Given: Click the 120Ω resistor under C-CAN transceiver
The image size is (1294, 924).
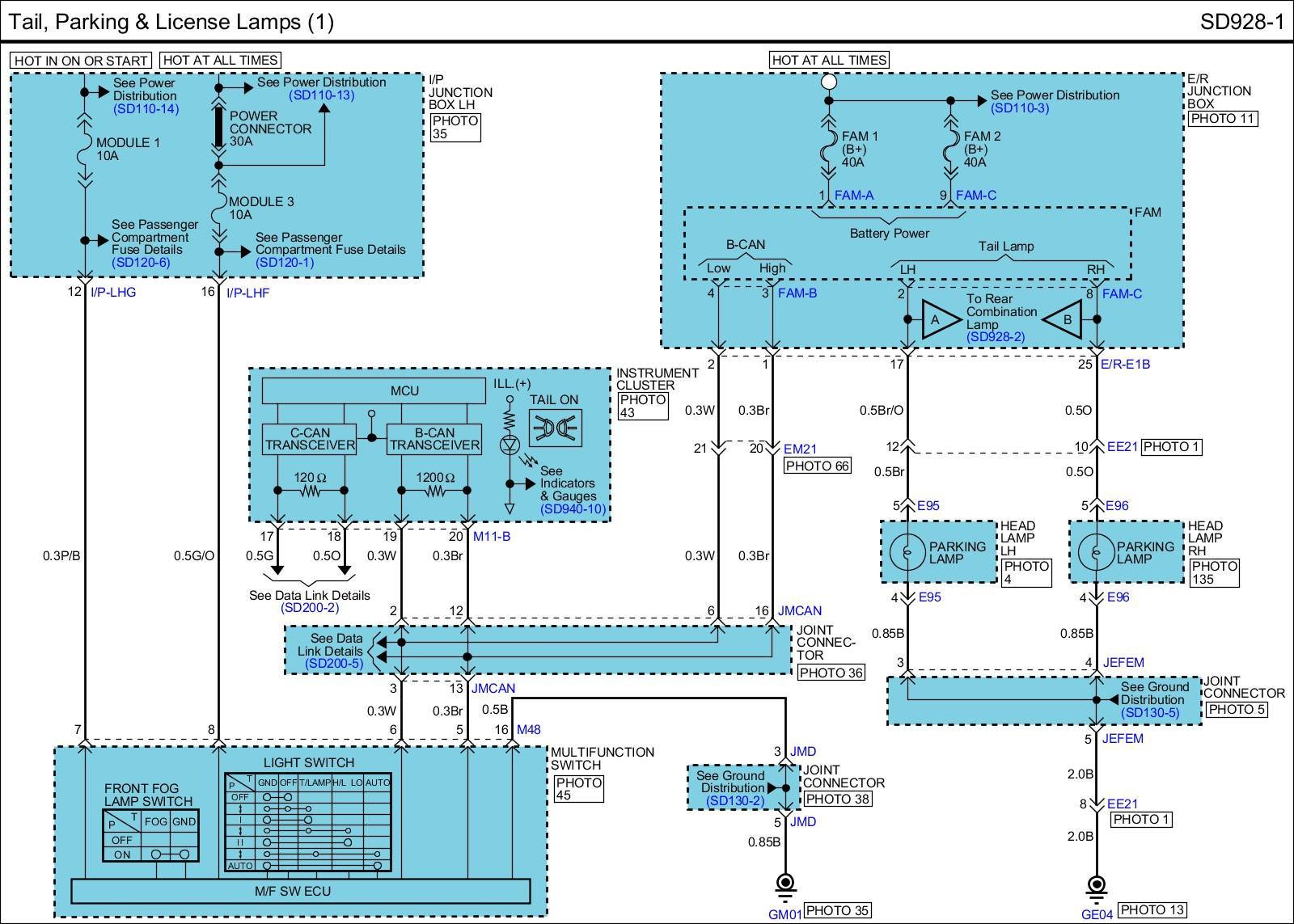Looking at the screenshot, I should pos(310,491).
